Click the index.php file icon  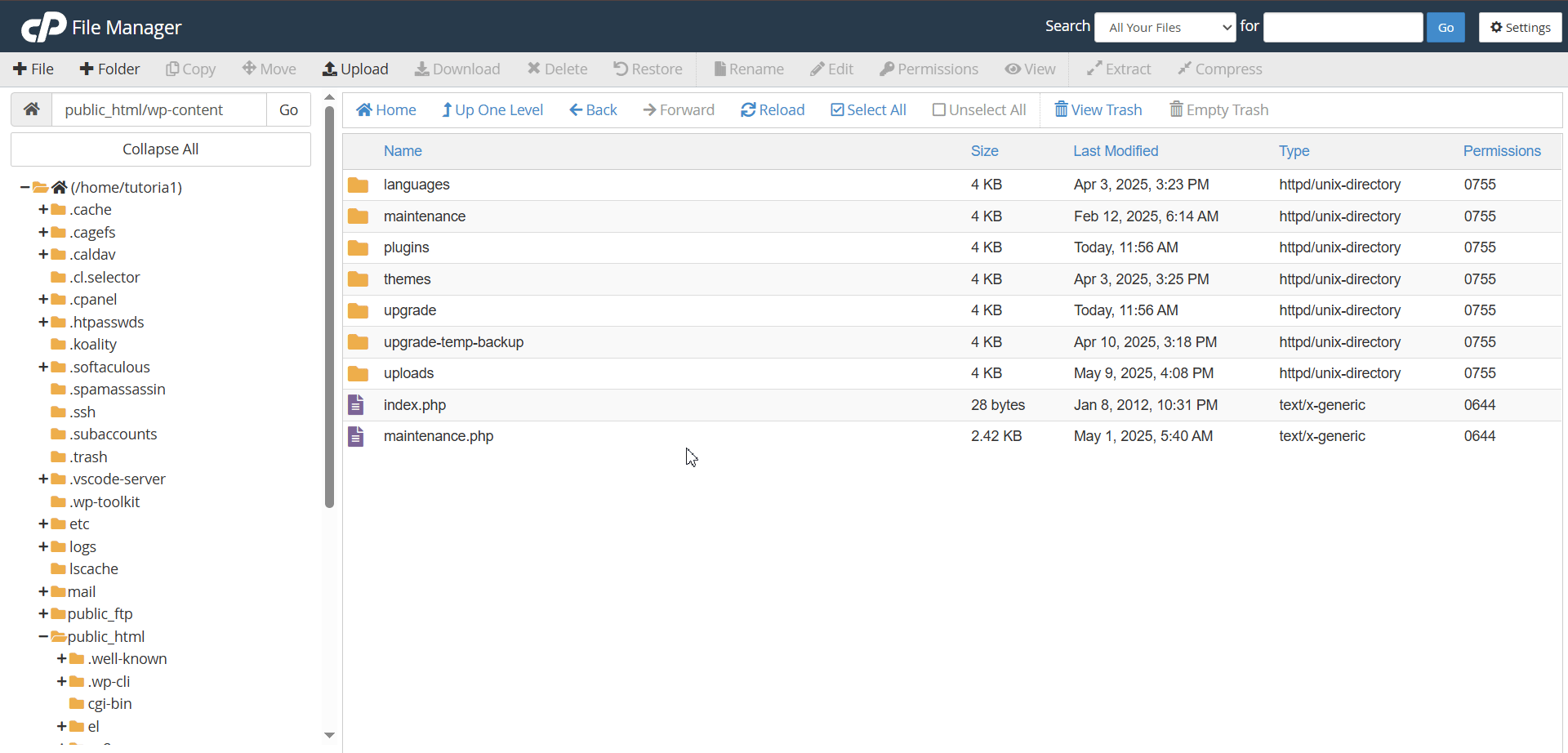[x=356, y=404]
